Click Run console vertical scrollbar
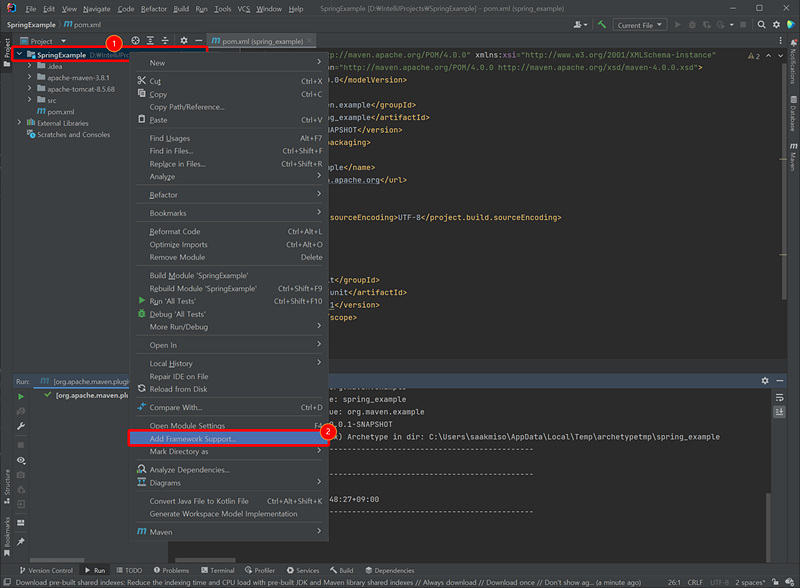Image resolution: width=800 pixels, height=588 pixels. tap(768, 527)
